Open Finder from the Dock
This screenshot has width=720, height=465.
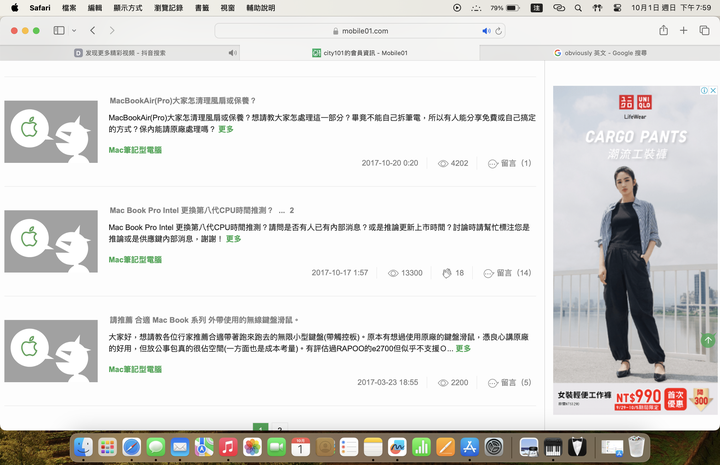point(83,447)
